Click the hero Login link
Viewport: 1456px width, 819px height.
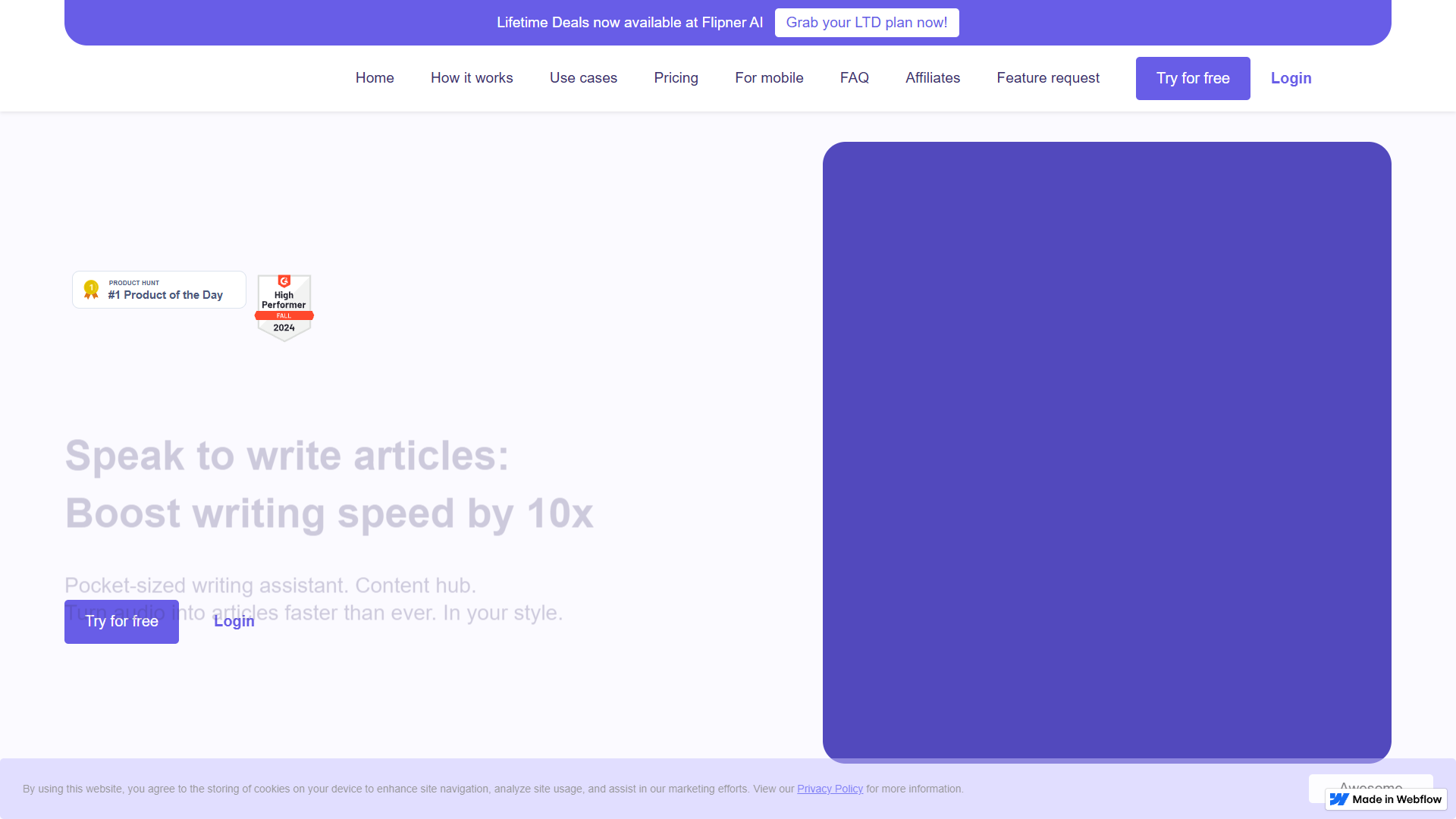pyautogui.click(x=234, y=621)
